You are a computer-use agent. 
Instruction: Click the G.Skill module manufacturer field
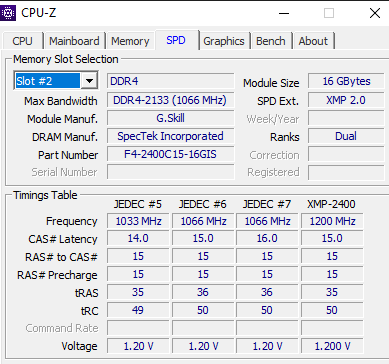[171, 118]
